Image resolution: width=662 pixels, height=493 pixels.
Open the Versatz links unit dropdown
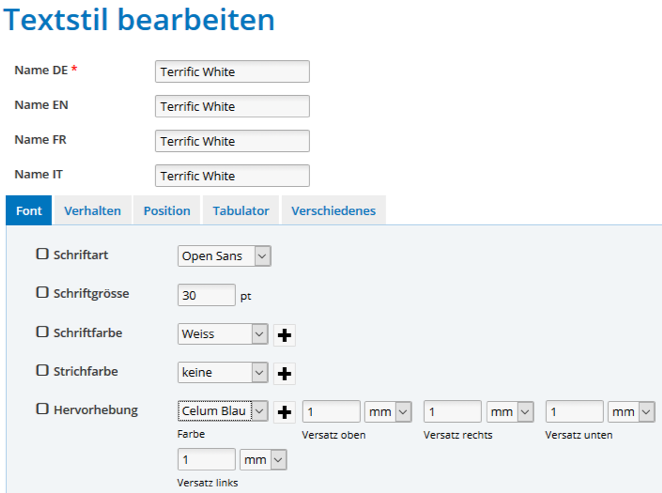(x=263, y=460)
